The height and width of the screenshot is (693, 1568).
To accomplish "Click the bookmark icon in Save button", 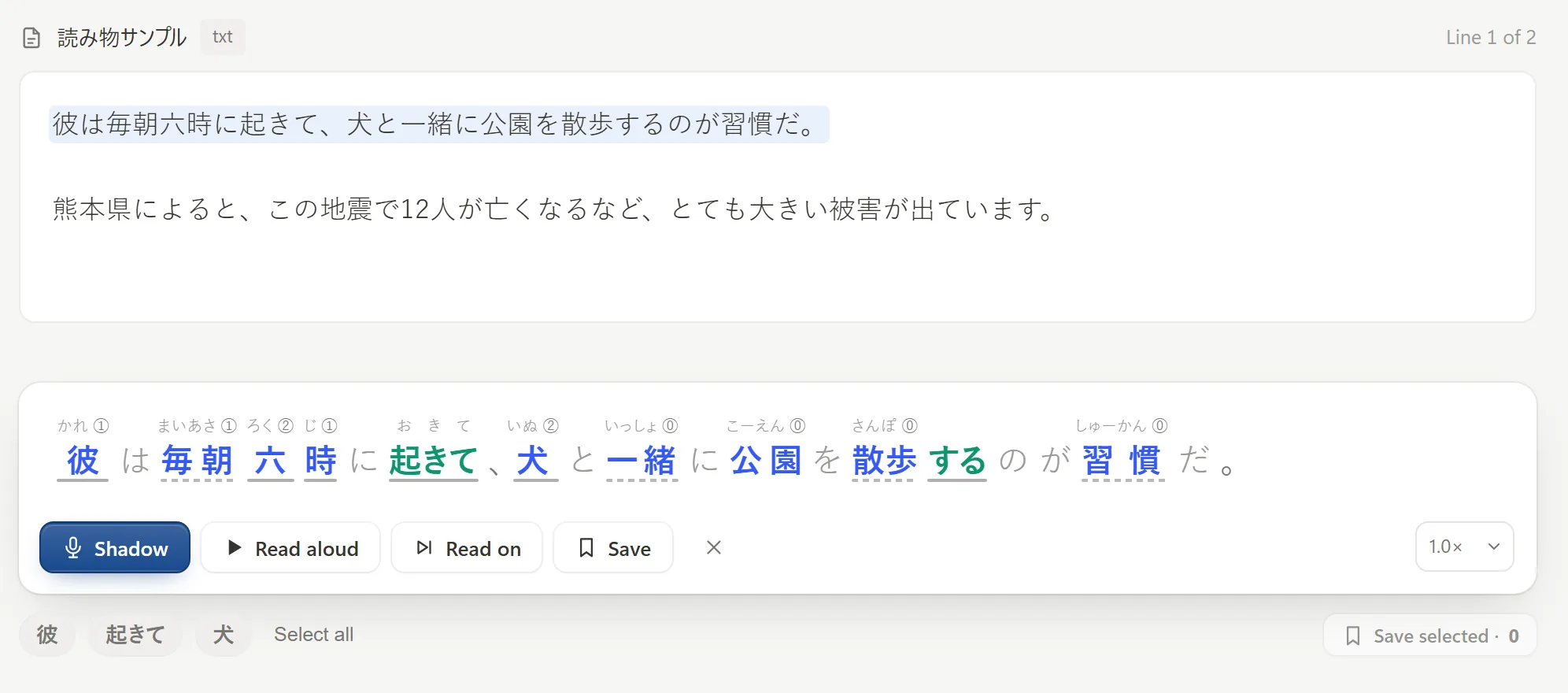I will click(586, 547).
